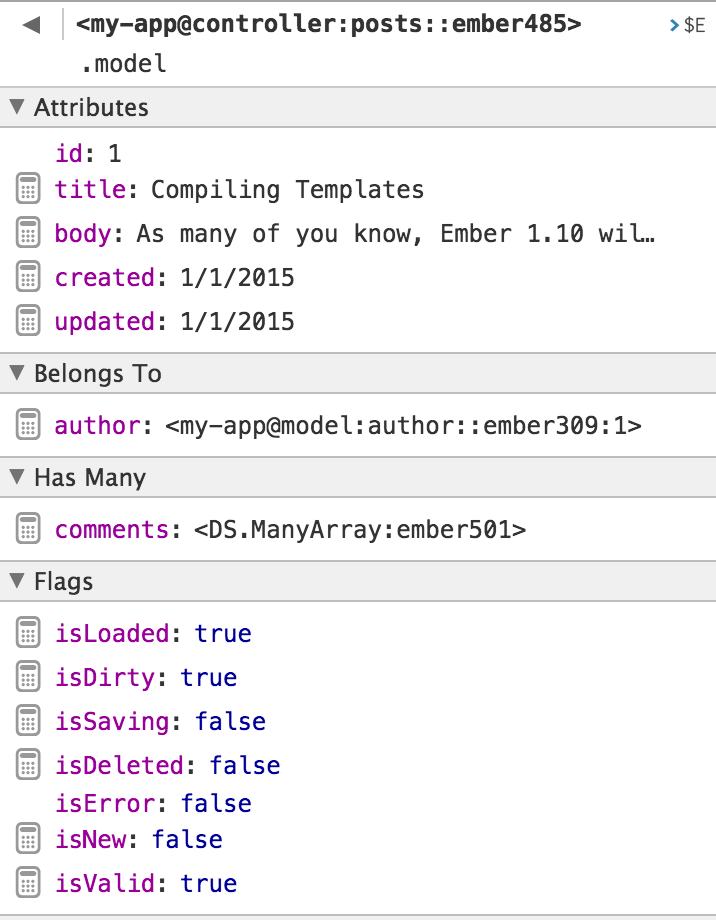Click the calculator icon next to created
716x920 pixels.
pyautogui.click(x=28, y=277)
